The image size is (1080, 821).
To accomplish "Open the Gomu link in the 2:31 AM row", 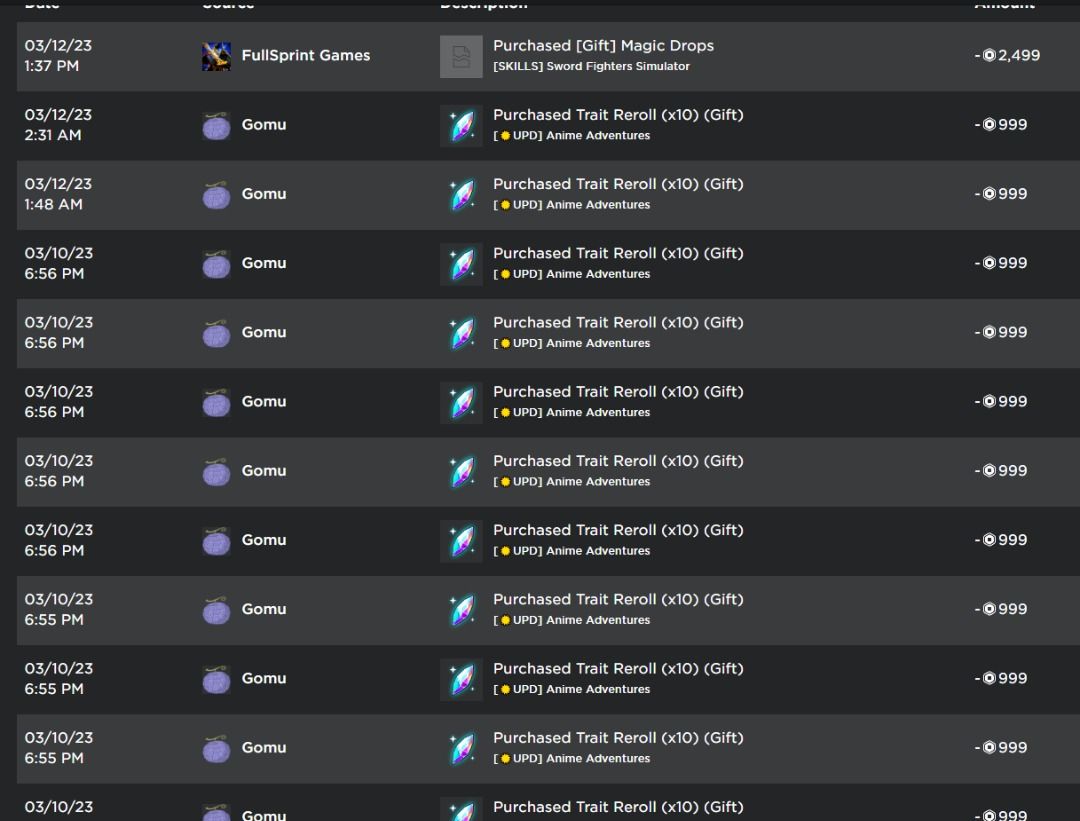I will click(263, 125).
